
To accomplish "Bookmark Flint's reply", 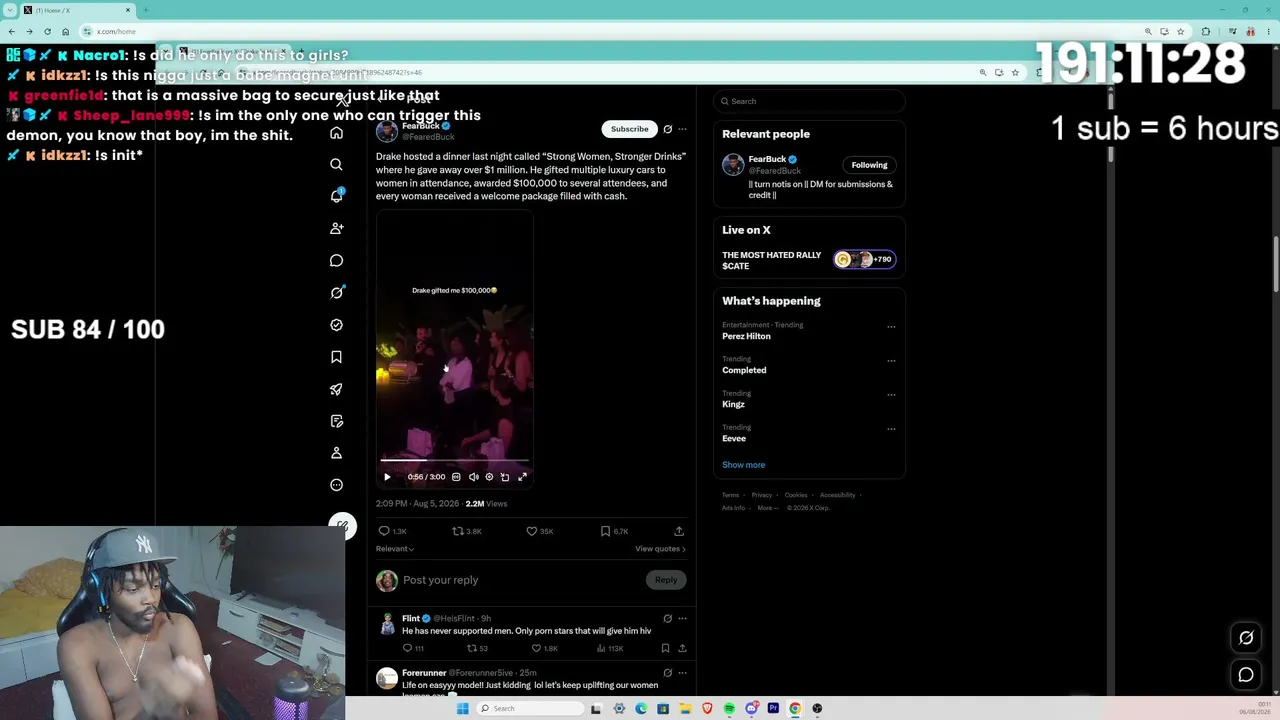I will coord(665,648).
